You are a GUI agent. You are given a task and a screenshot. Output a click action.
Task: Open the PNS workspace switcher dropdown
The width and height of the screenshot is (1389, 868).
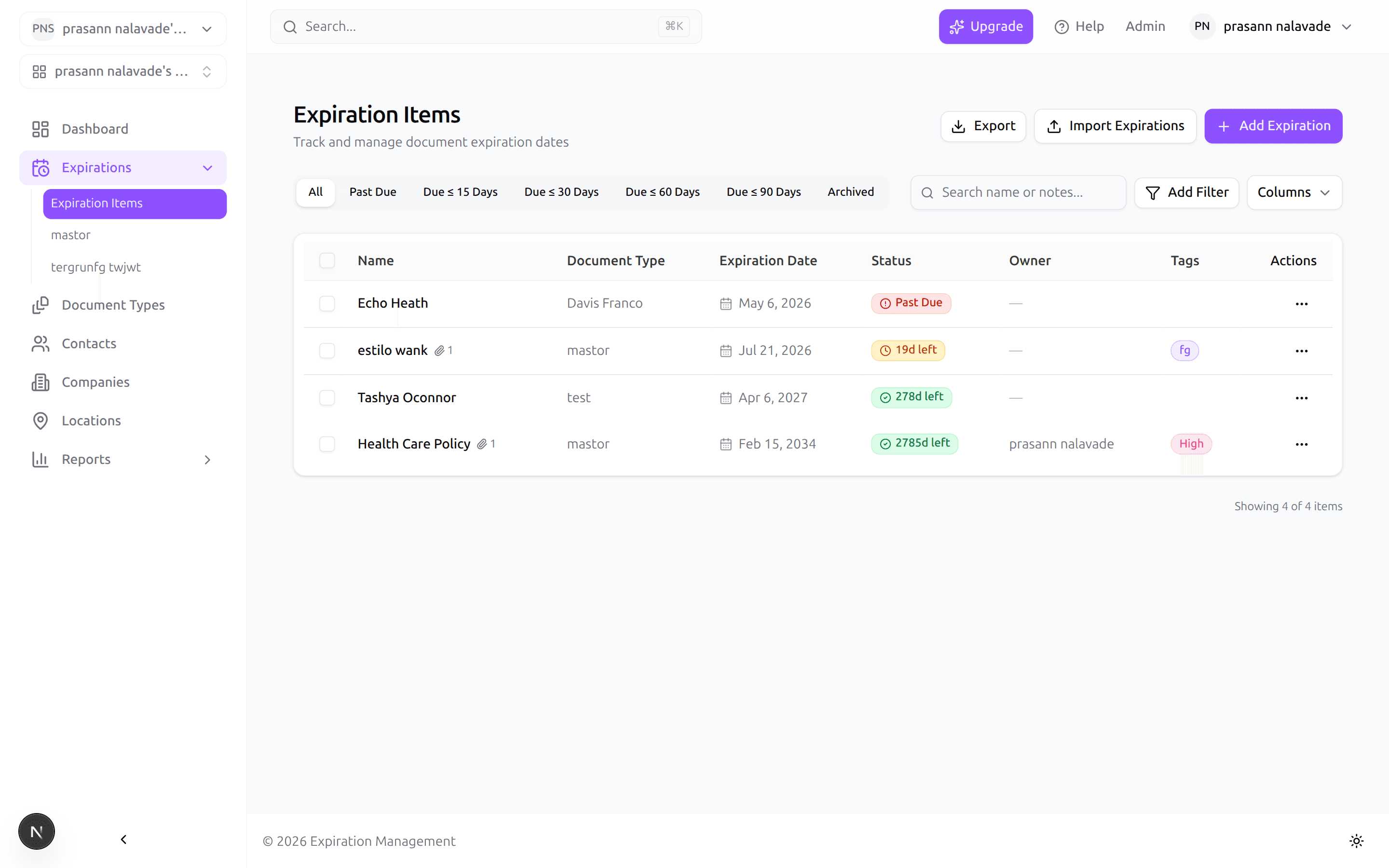pyautogui.click(x=123, y=29)
